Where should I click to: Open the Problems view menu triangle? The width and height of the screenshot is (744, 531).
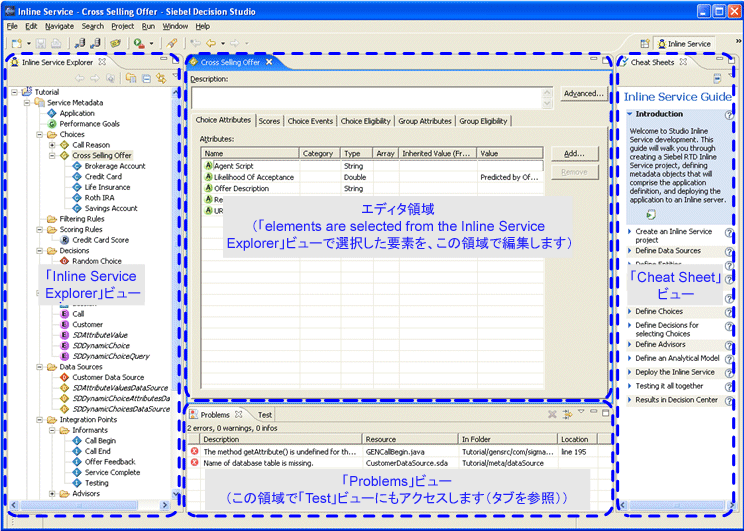pos(581,412)
